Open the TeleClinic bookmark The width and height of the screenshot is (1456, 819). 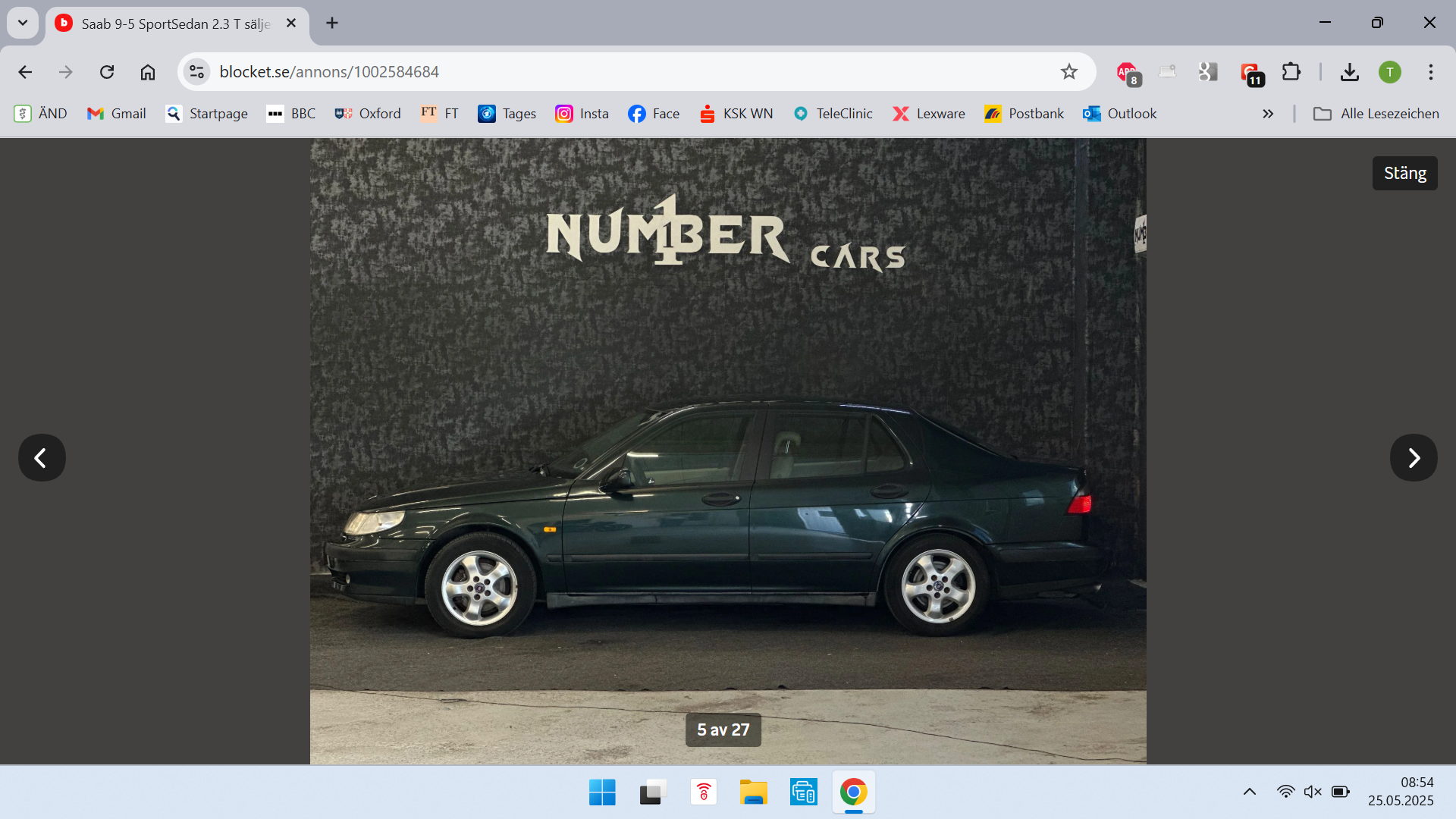point(833,114)
